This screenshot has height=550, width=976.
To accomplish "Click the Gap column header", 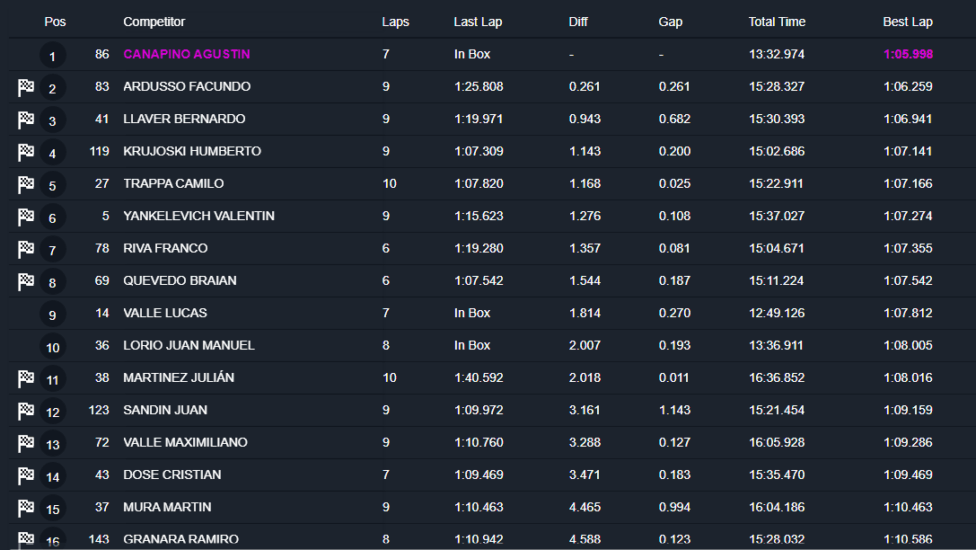I will [670, 22].
